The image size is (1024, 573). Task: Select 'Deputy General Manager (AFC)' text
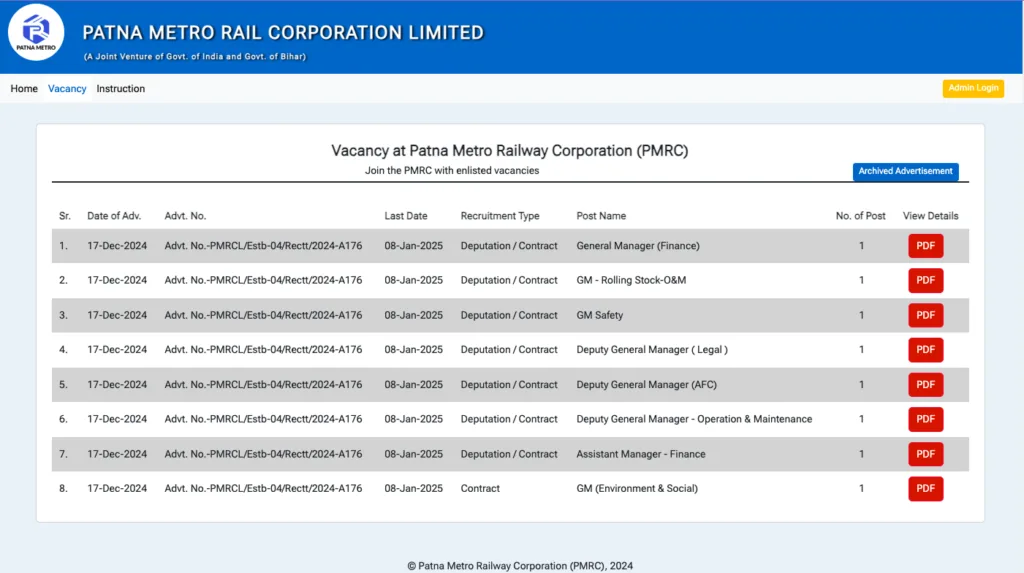[x=646, y=385]
